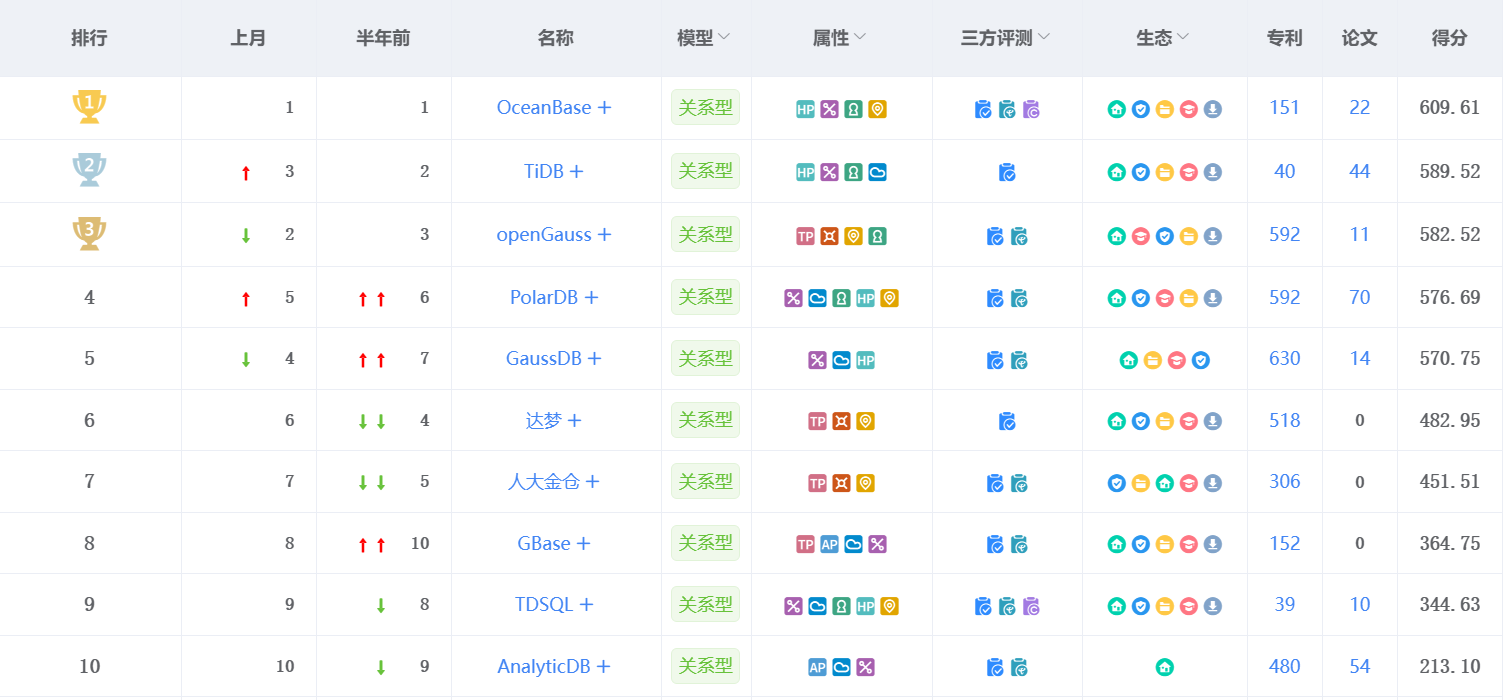Open AnalyticDB's 54 papers count link
The height and width of the screenshot is (700, 1507).
click(x=1360, y=666)
